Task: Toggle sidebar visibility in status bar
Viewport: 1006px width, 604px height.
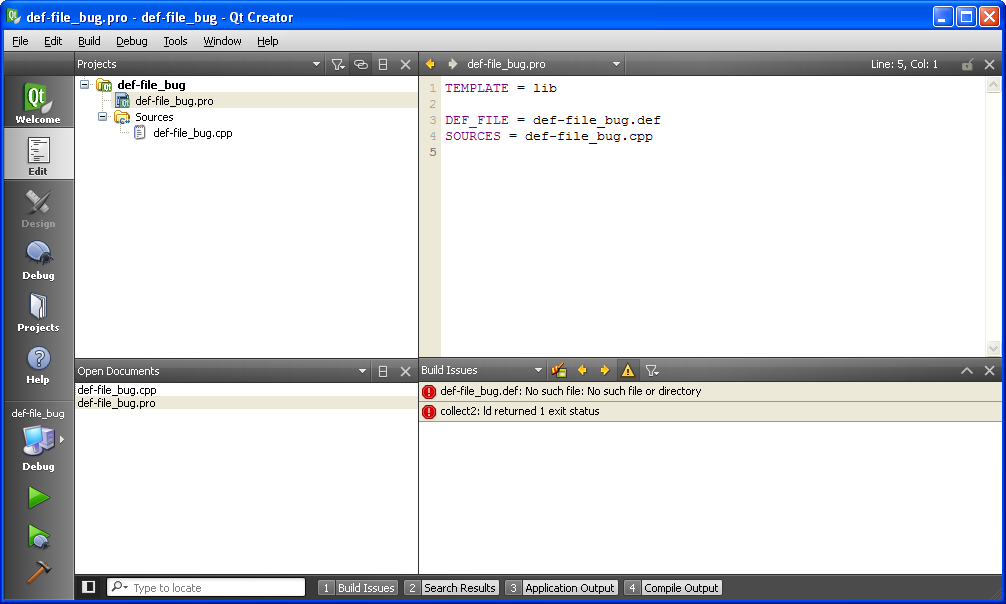Action: click(89, 587)
